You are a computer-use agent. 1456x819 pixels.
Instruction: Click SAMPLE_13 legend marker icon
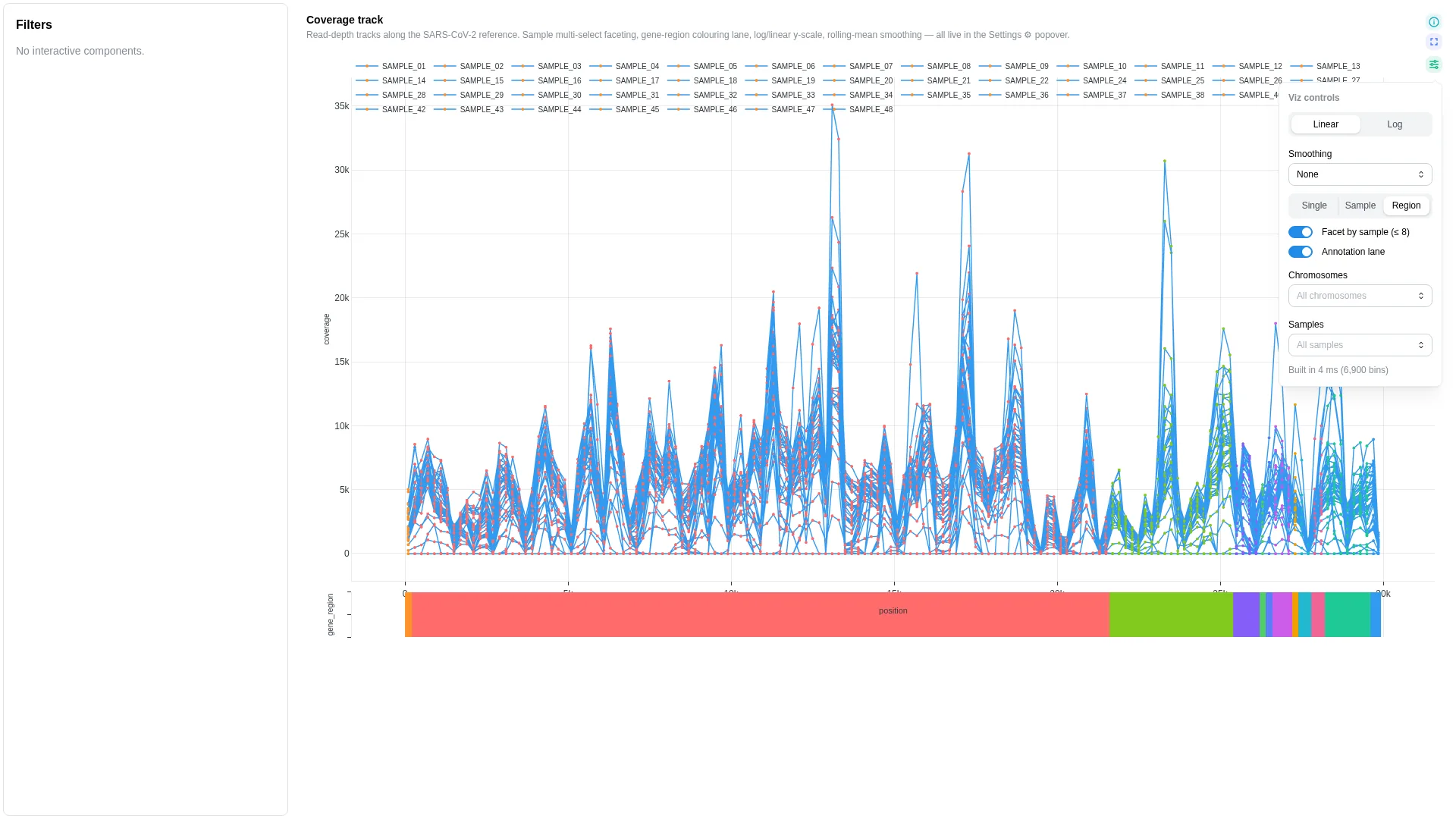[1301, 67]
